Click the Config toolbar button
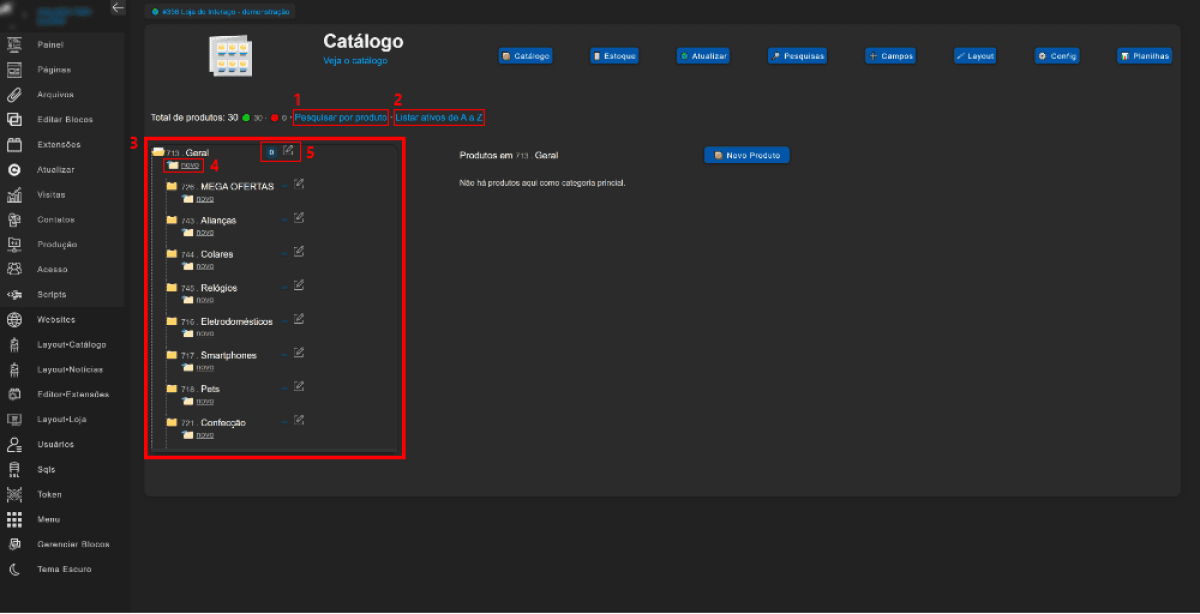Viewport: 1200px width, 614px height. [x=1057, y=56]
